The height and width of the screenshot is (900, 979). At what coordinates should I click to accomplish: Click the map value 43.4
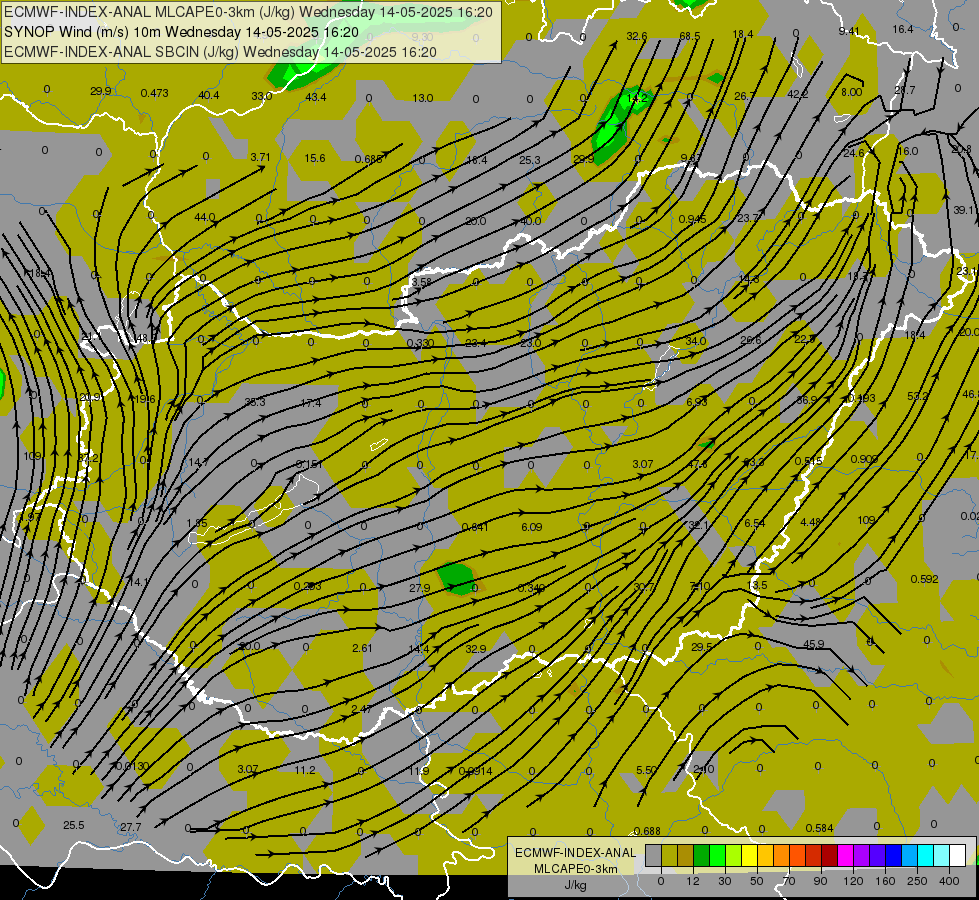316,97
